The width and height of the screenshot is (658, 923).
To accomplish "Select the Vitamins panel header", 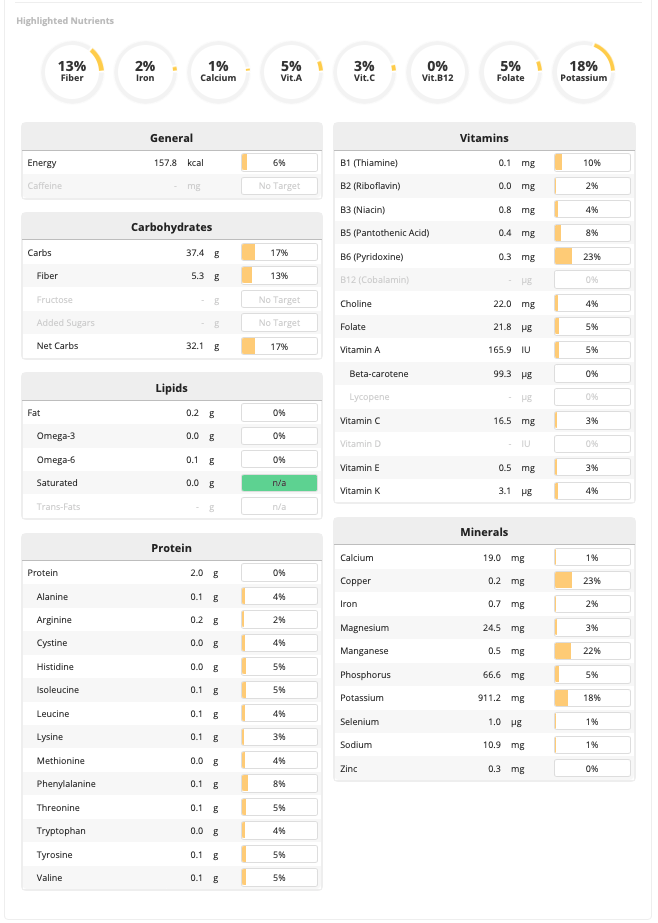I will point(484,138).
